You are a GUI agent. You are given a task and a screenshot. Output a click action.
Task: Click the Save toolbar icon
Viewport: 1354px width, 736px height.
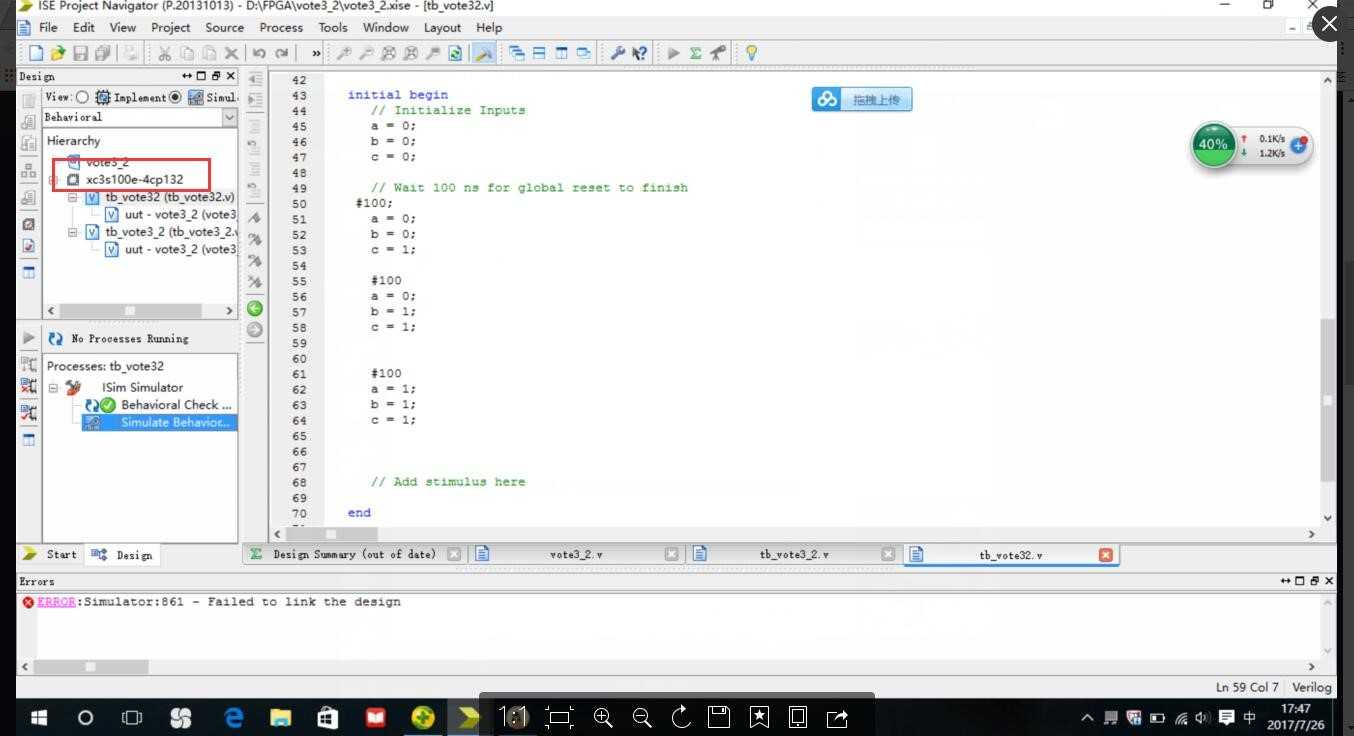coord(80,53)
